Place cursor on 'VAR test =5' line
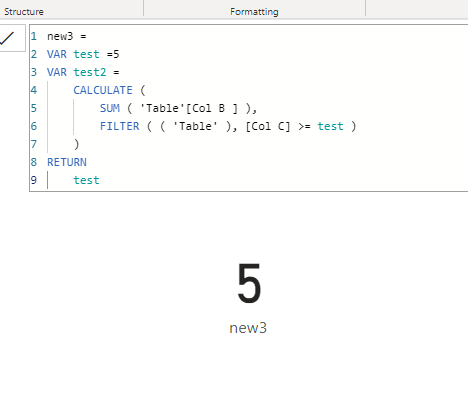The height and width of the screenshot is (394, 468). [83, 54]
